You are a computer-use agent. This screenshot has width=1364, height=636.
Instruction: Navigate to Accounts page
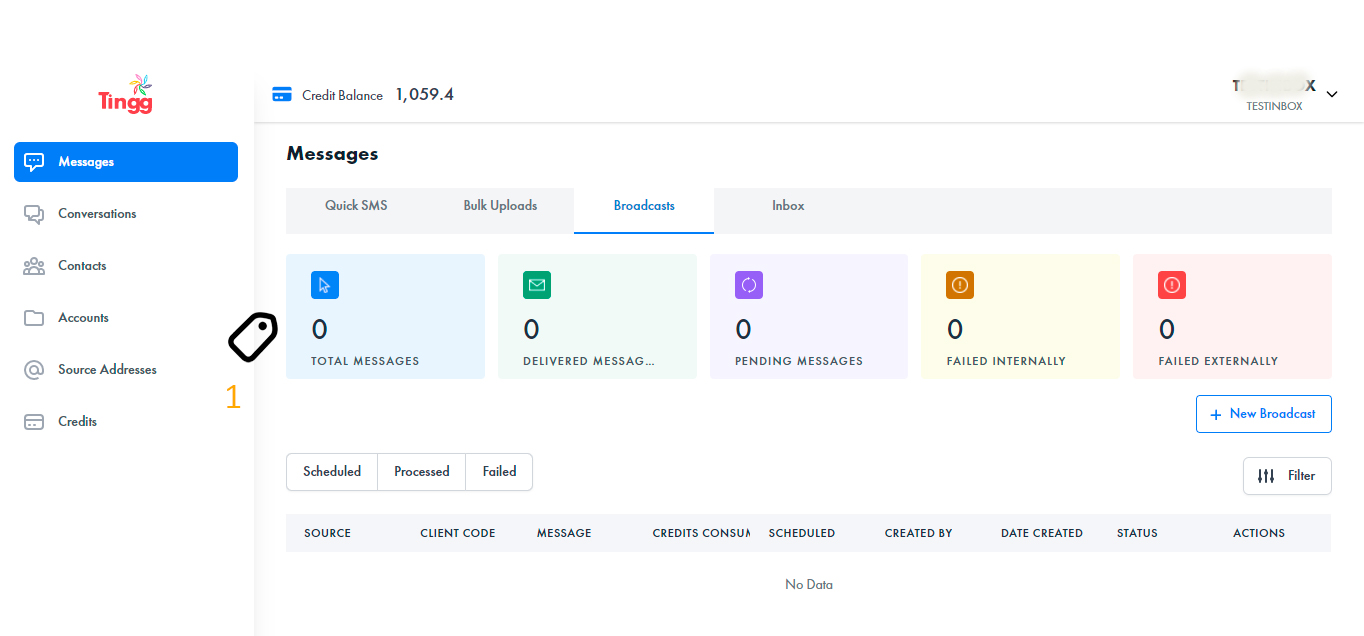tap(126, 318)
